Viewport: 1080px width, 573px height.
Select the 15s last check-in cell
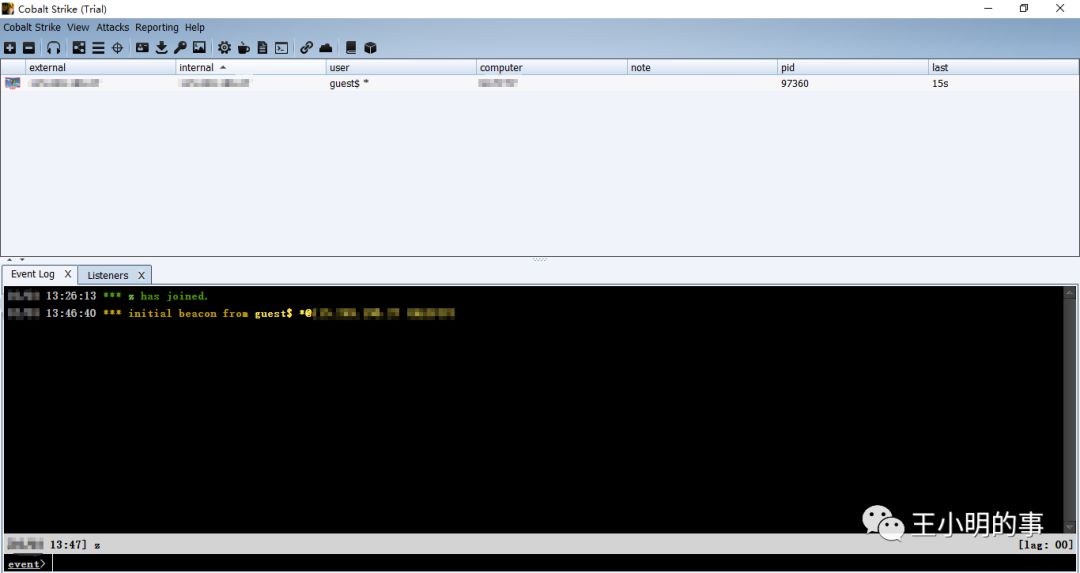click(1003, 83)
